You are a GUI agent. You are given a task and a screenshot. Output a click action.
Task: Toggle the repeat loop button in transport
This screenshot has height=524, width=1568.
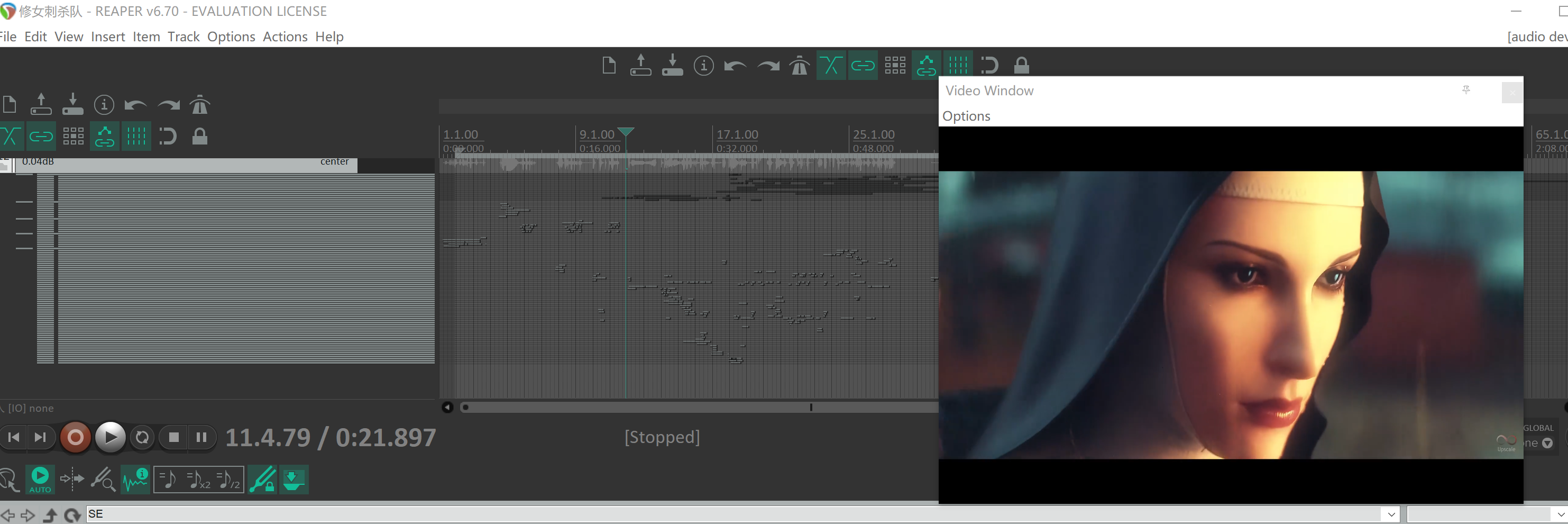click(x=142, y=438)
